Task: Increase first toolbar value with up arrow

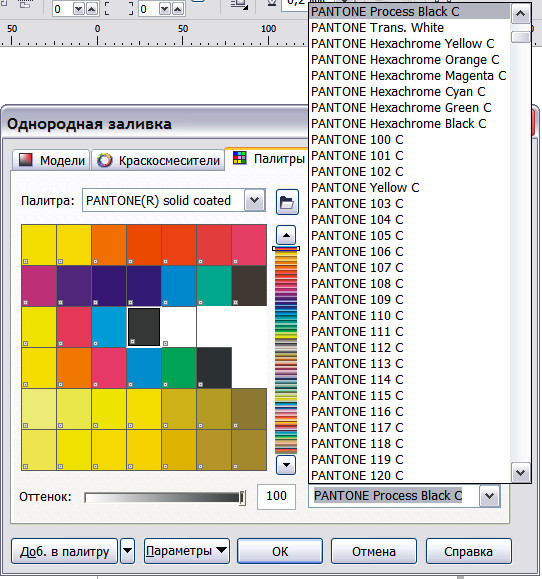Action: (x=92, y=8)
